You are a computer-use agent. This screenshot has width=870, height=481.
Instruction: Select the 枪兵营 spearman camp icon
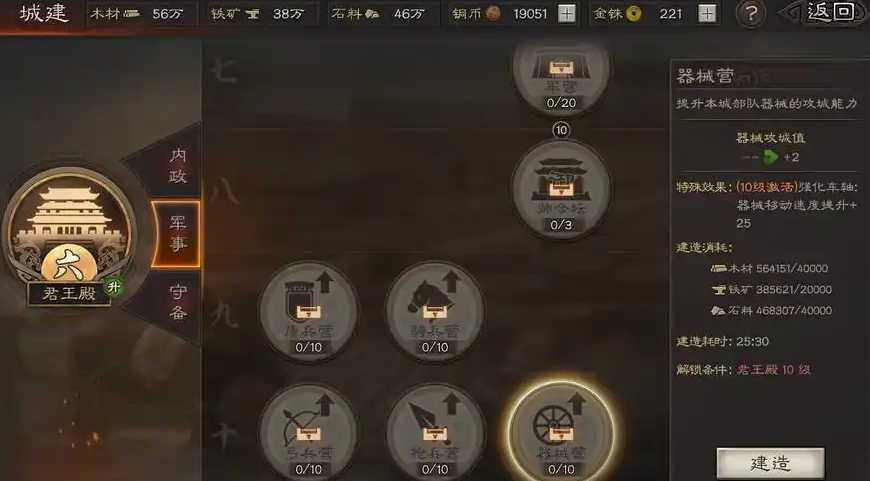click(x=435, y=433)
